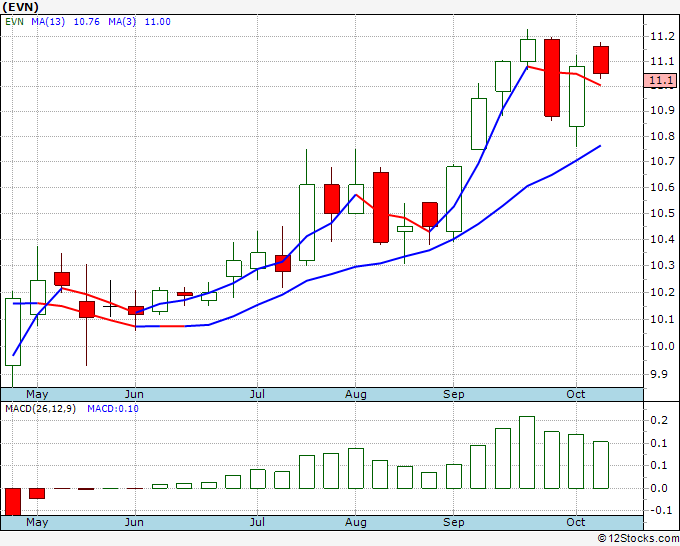Click the large red MACD bar before May
This screenshot has height=546, width=680.
click(13, 502)
